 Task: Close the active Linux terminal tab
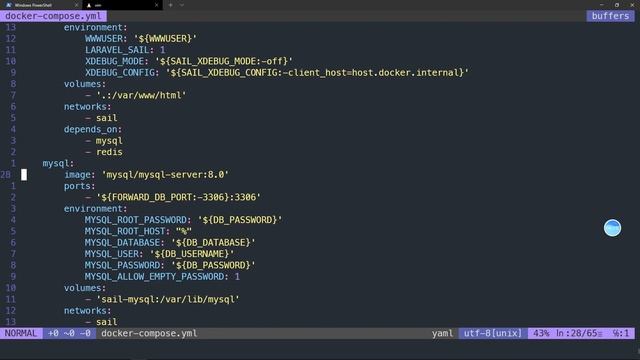[x=157, y=5]
